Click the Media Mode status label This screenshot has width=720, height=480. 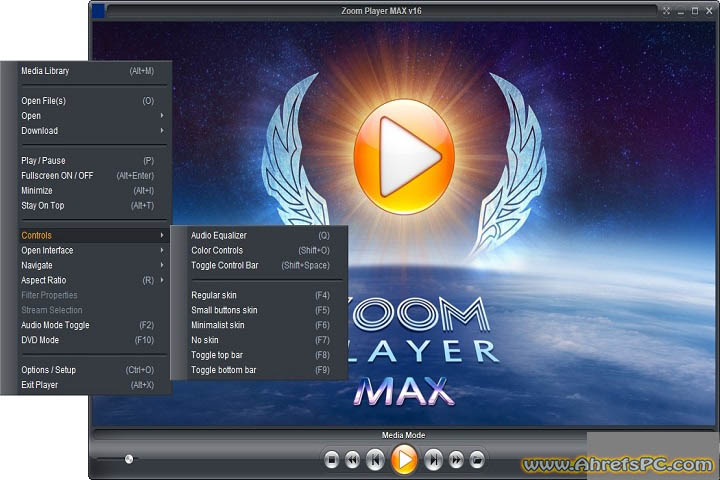pyautogui.click(x=403, y=435)
